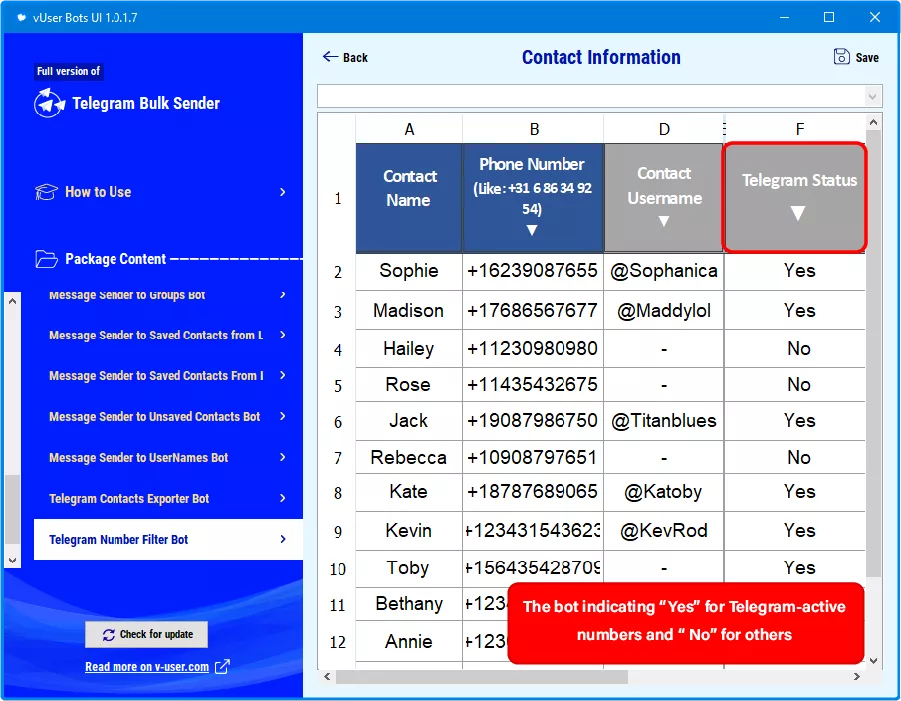Click the table horizontal scrollbar left arrow

click(327, 677)
